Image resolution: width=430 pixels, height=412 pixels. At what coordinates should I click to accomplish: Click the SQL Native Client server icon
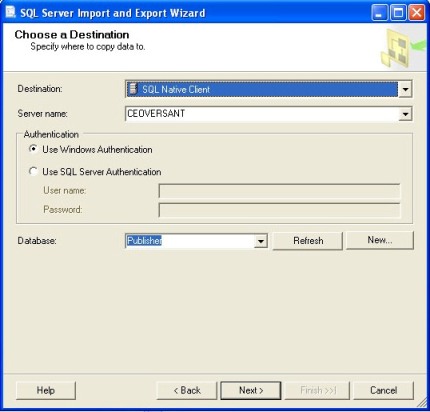click(x=133, y=89)
